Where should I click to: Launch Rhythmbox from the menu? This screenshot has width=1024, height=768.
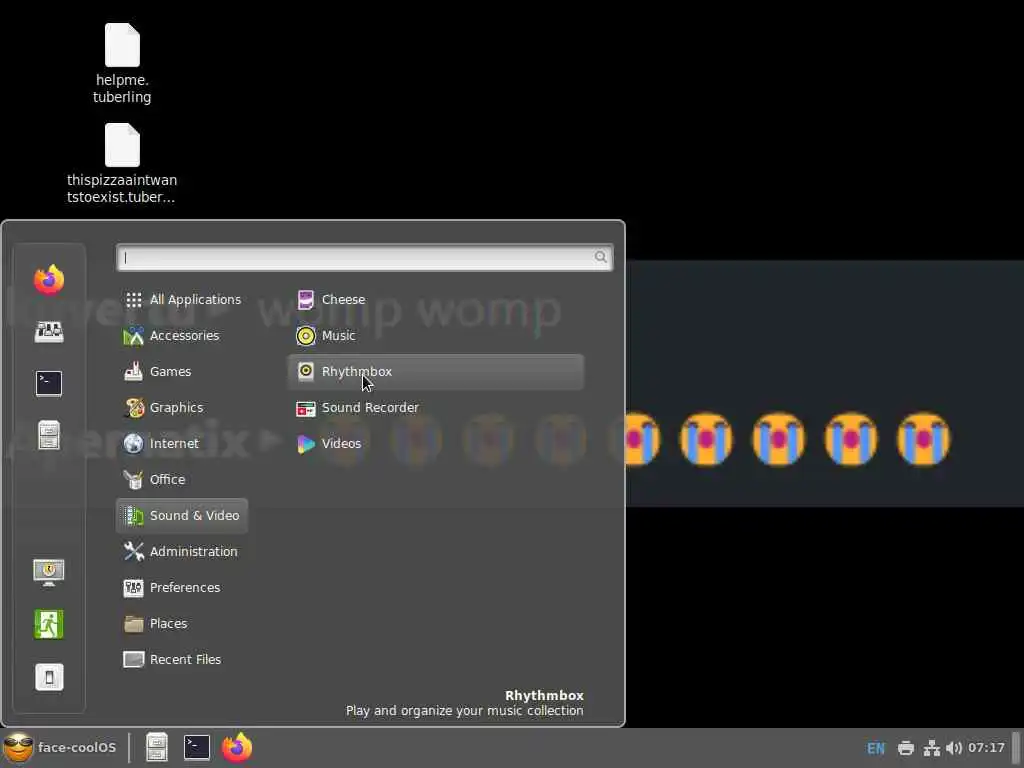point(436,372)
